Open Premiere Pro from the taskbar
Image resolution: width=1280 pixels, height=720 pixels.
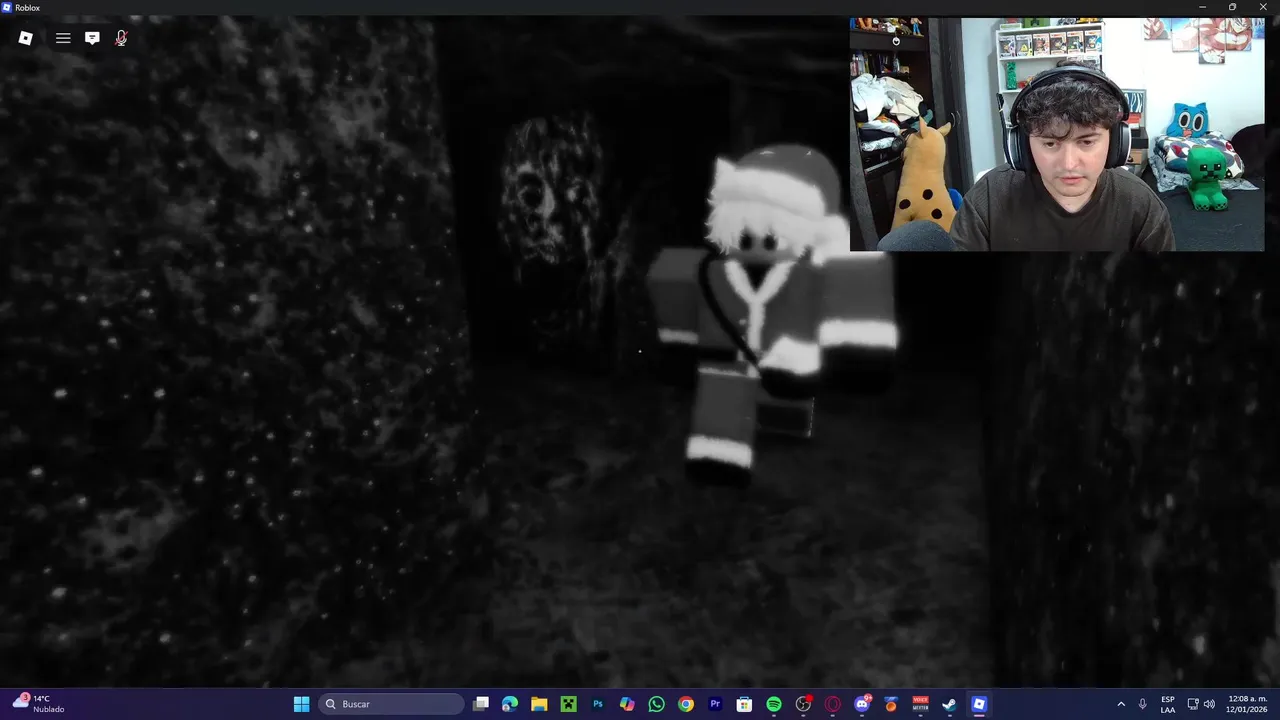pos(715,704)
